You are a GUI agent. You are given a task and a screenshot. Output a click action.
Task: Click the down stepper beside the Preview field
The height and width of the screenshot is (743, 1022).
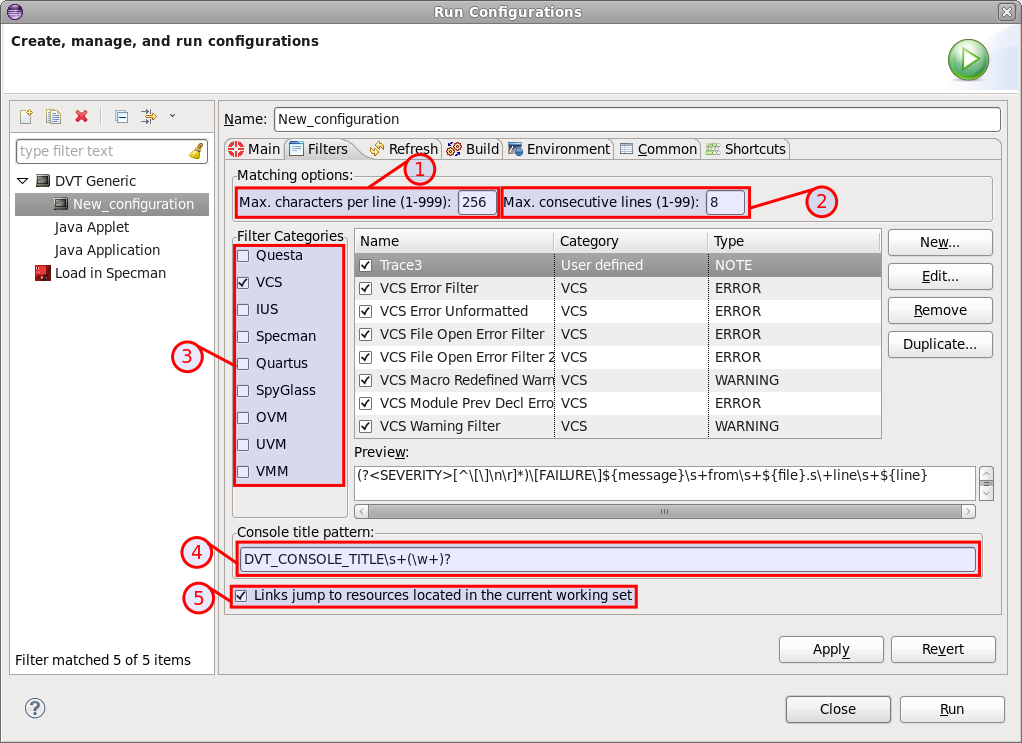(x=986, y=490)
